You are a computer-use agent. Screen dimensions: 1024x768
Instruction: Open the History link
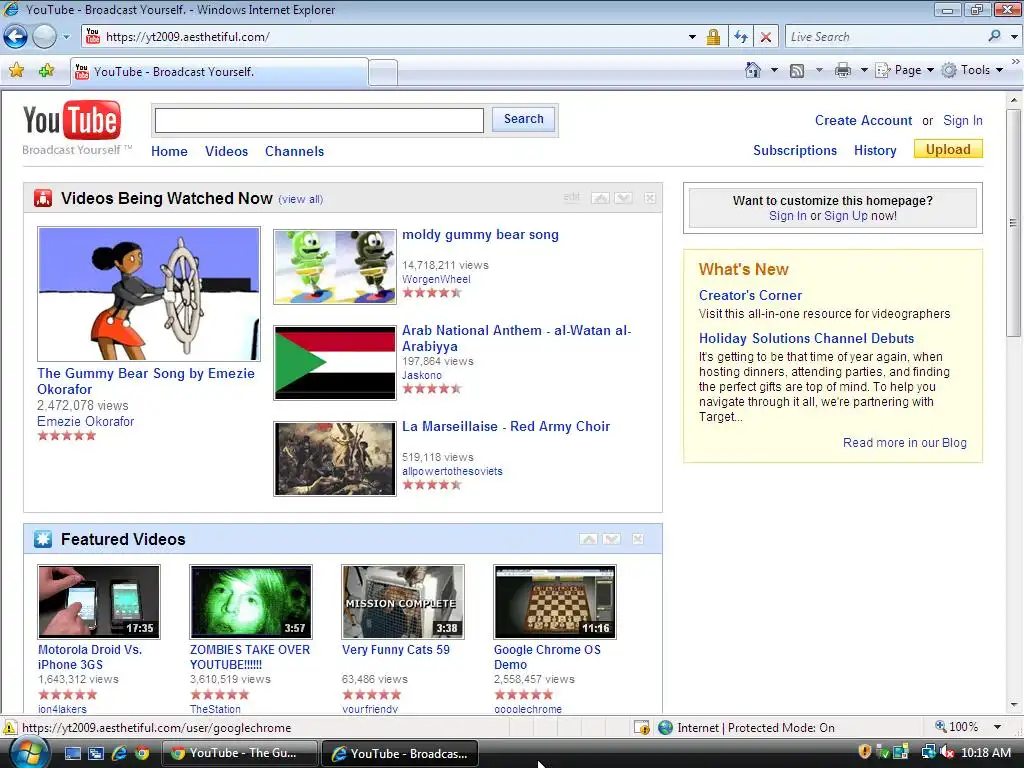[875, 151]
